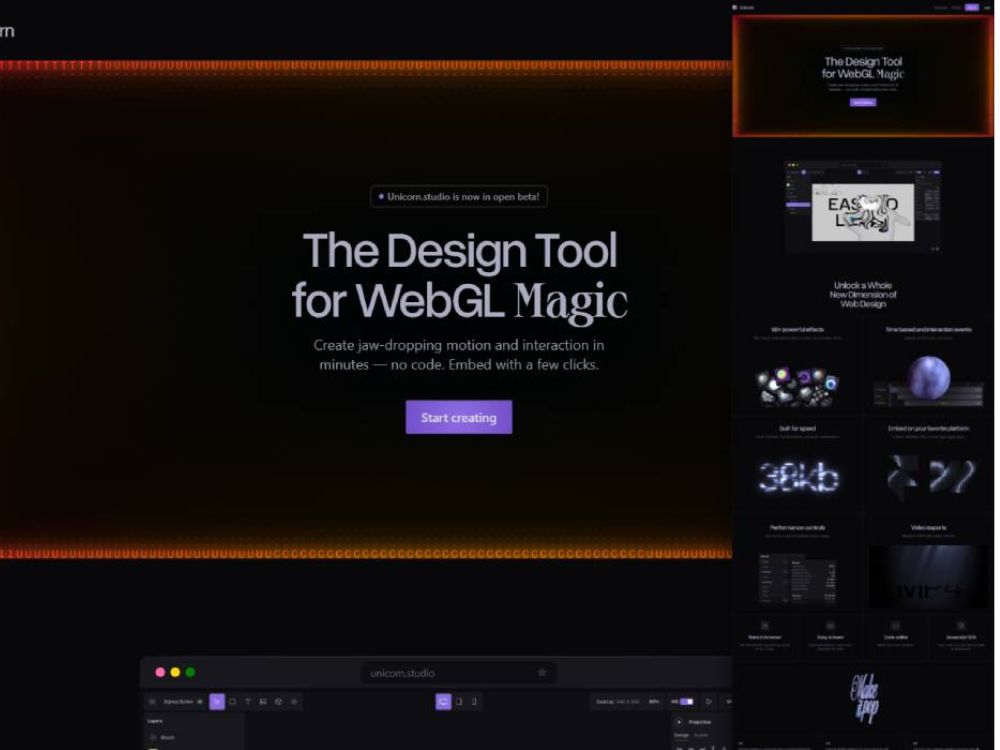Image resolution: width=1000 pixels, height=750 pixels.
Task: Click the small Start creating button in preview
Action: pyautogui.click(x=863, y=102)
